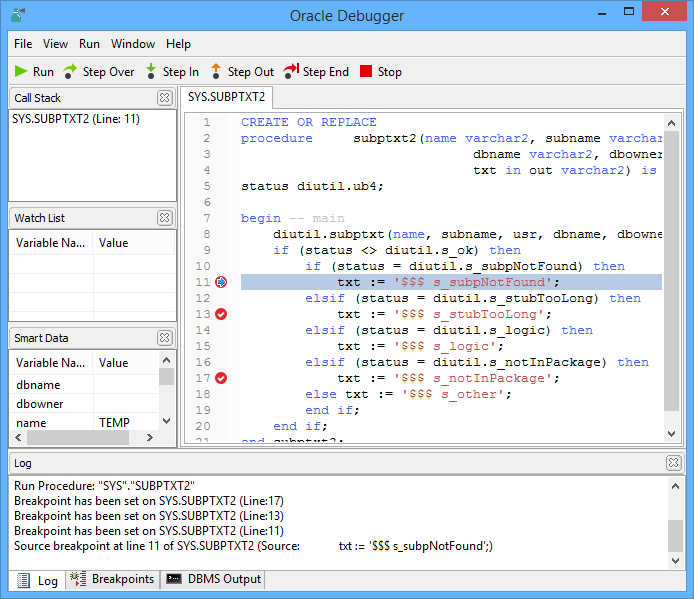Maximize the Oracle Debugger window
694x599 pixels.
tap(629, 12)
